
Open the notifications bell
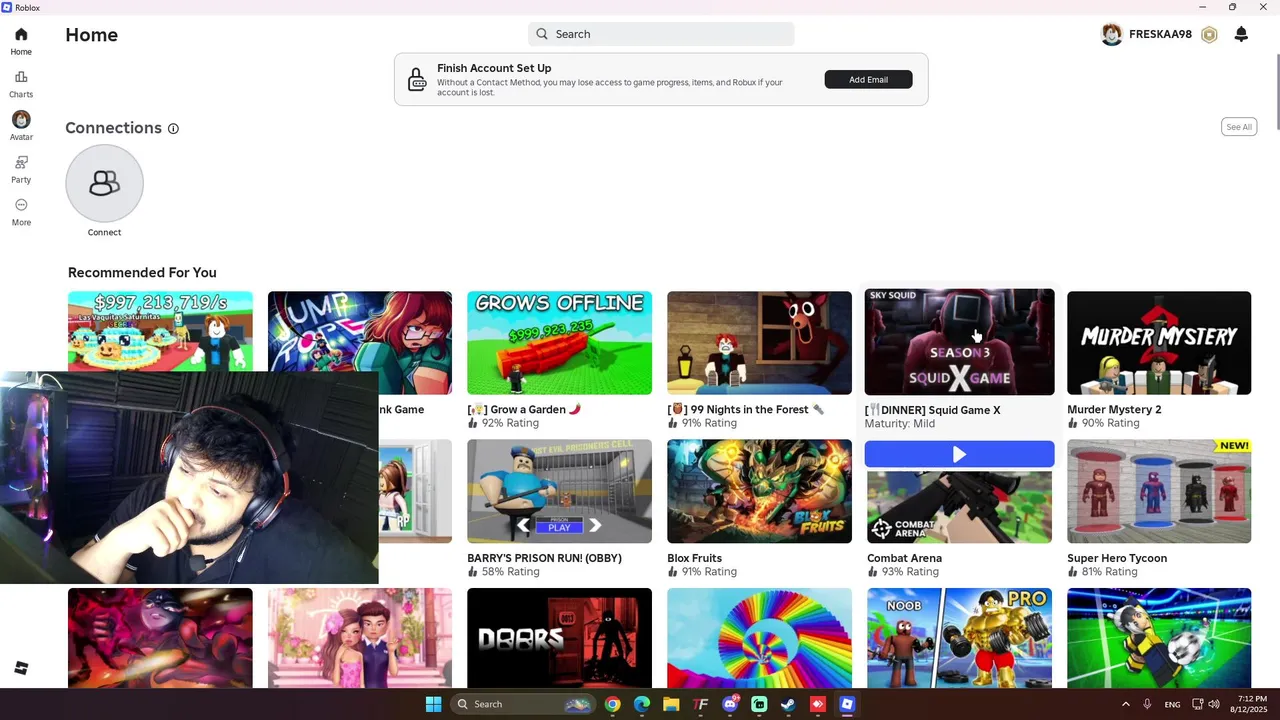[x=1241, y=35]
